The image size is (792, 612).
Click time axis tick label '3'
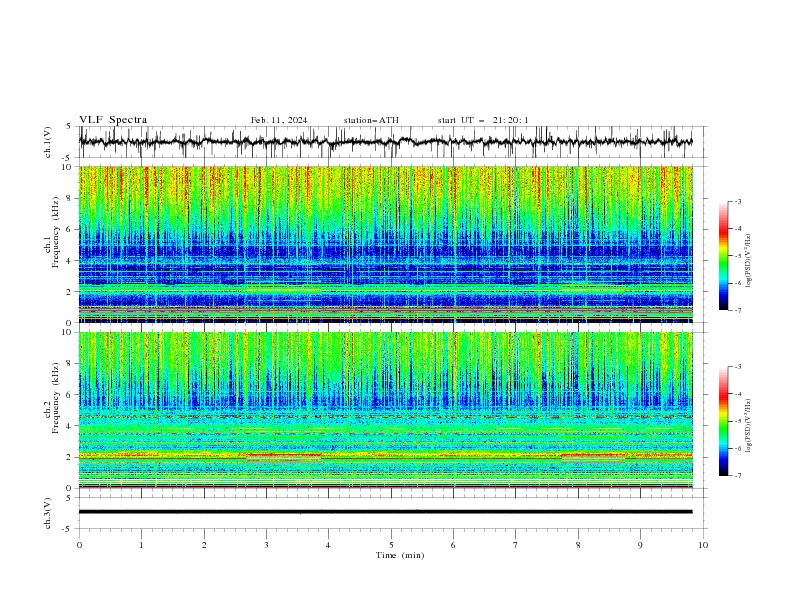click(266, 545)
